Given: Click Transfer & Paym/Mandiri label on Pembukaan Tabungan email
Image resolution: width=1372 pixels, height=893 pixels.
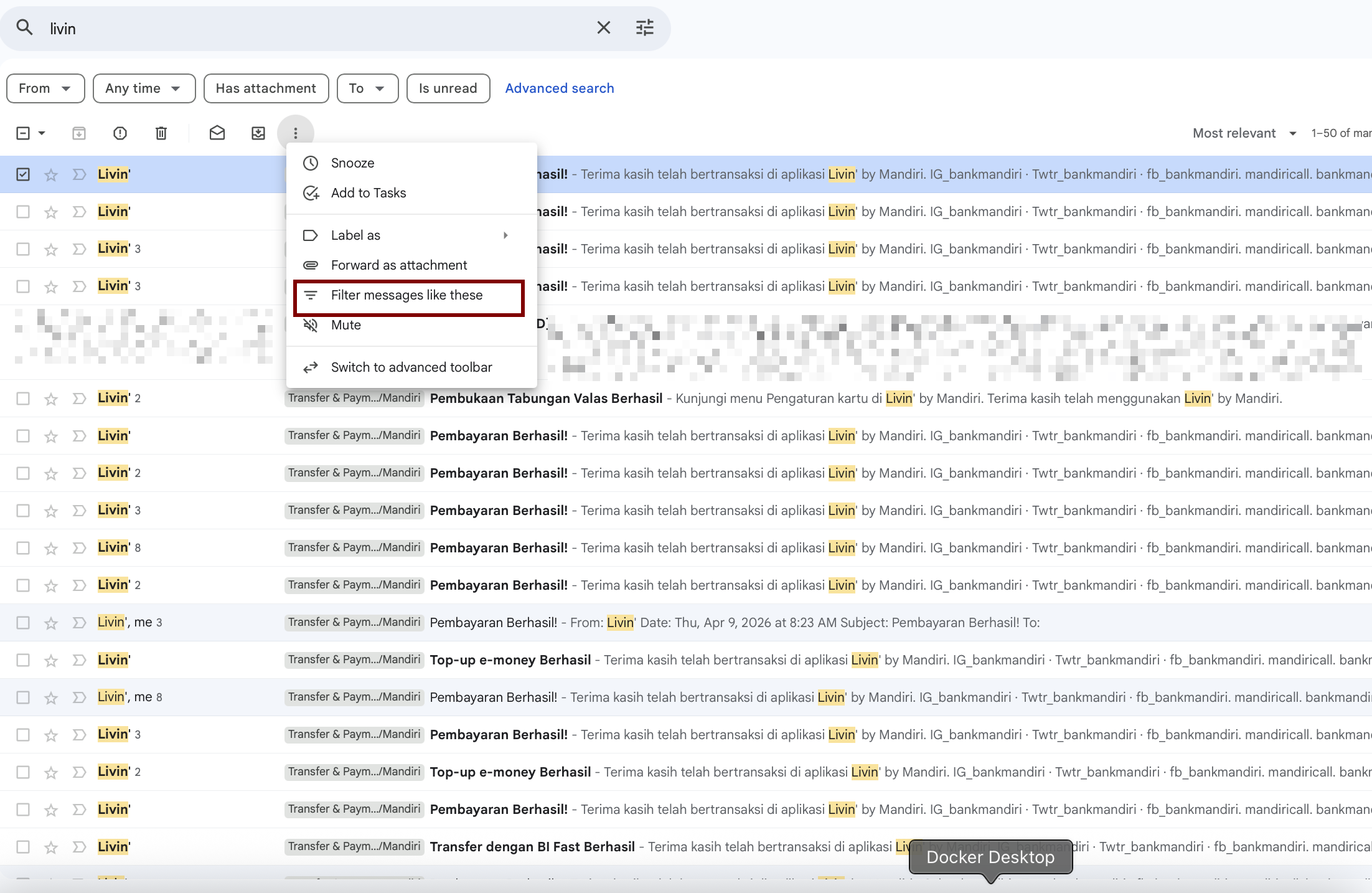Looking at the screenshot, I should (354, 398).
